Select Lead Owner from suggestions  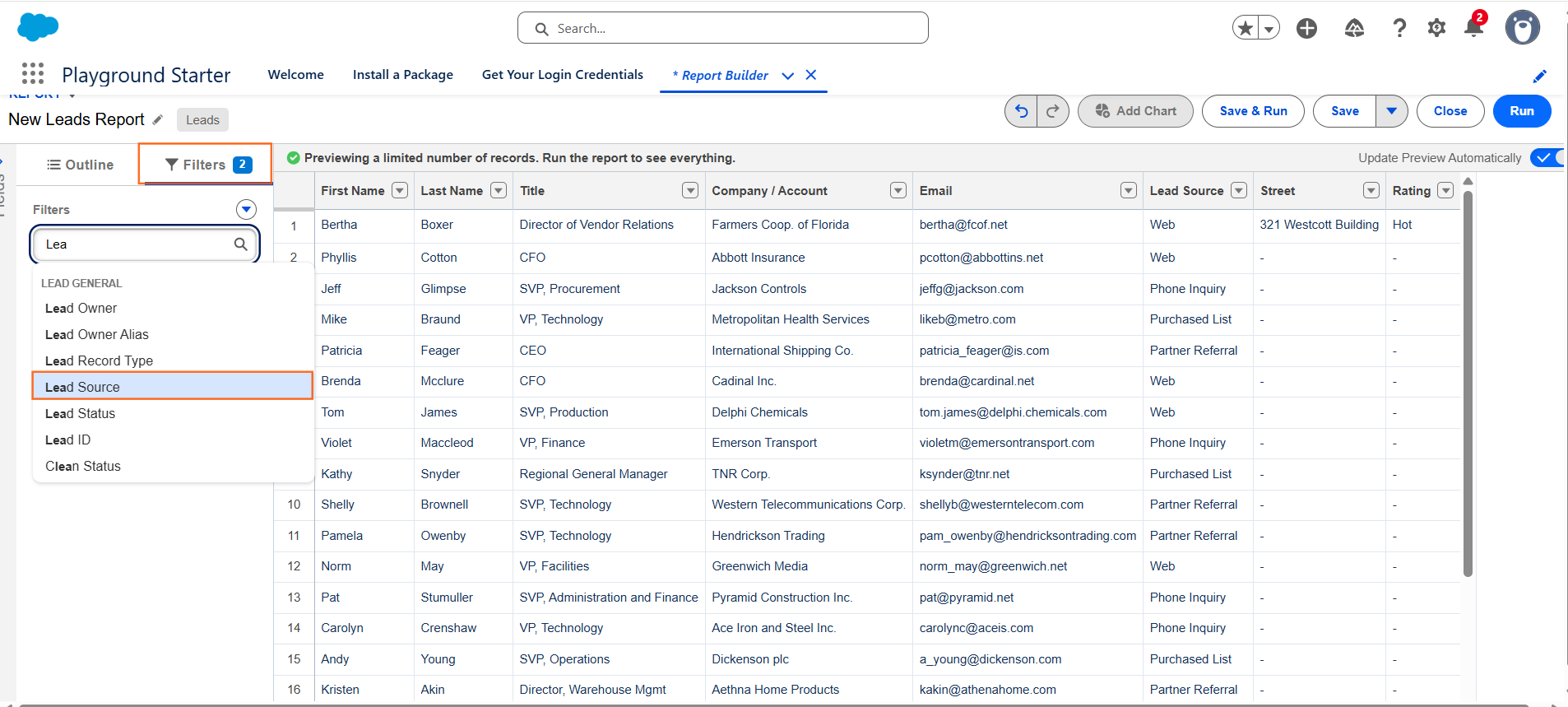click(x=173, y=309)
